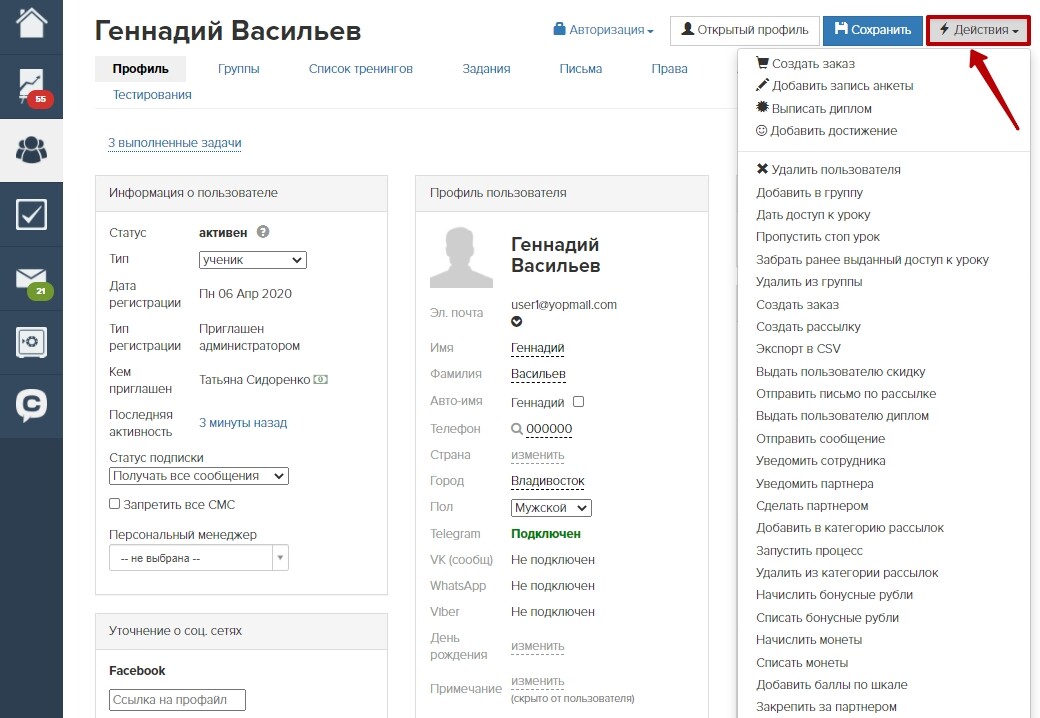1040x718 pixels.
Task: Click the Сохранить button
Action: coord(873,30)
